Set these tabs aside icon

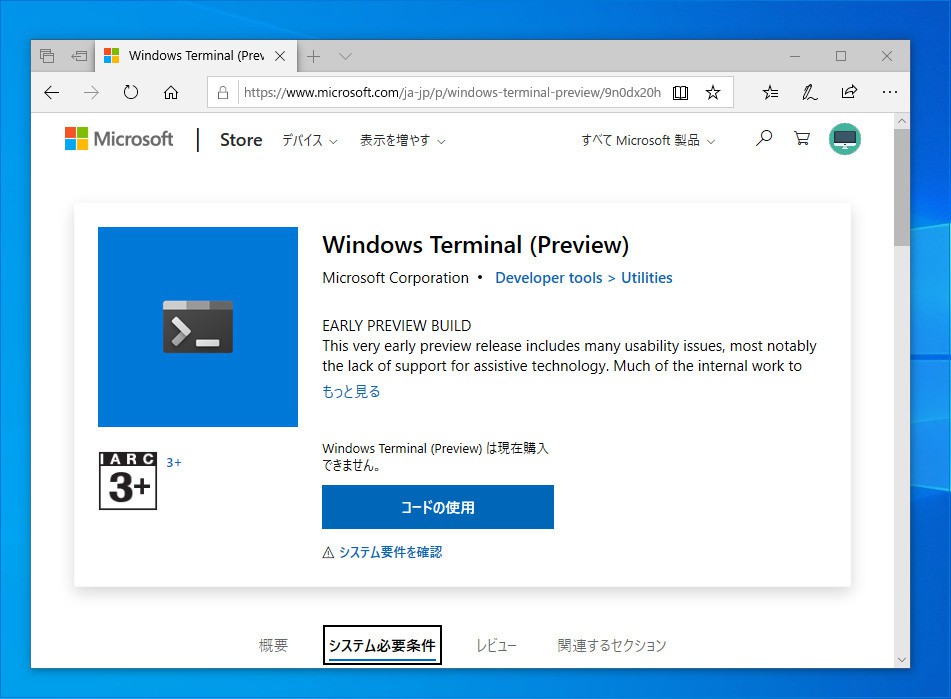click(79, 56)
